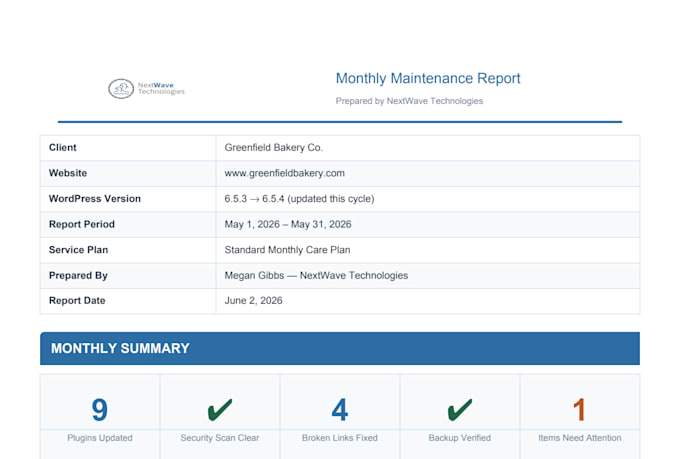Select 'WordPress Version' row label
The width and height of the screenshot is (680, 459).
pos(95,199)
